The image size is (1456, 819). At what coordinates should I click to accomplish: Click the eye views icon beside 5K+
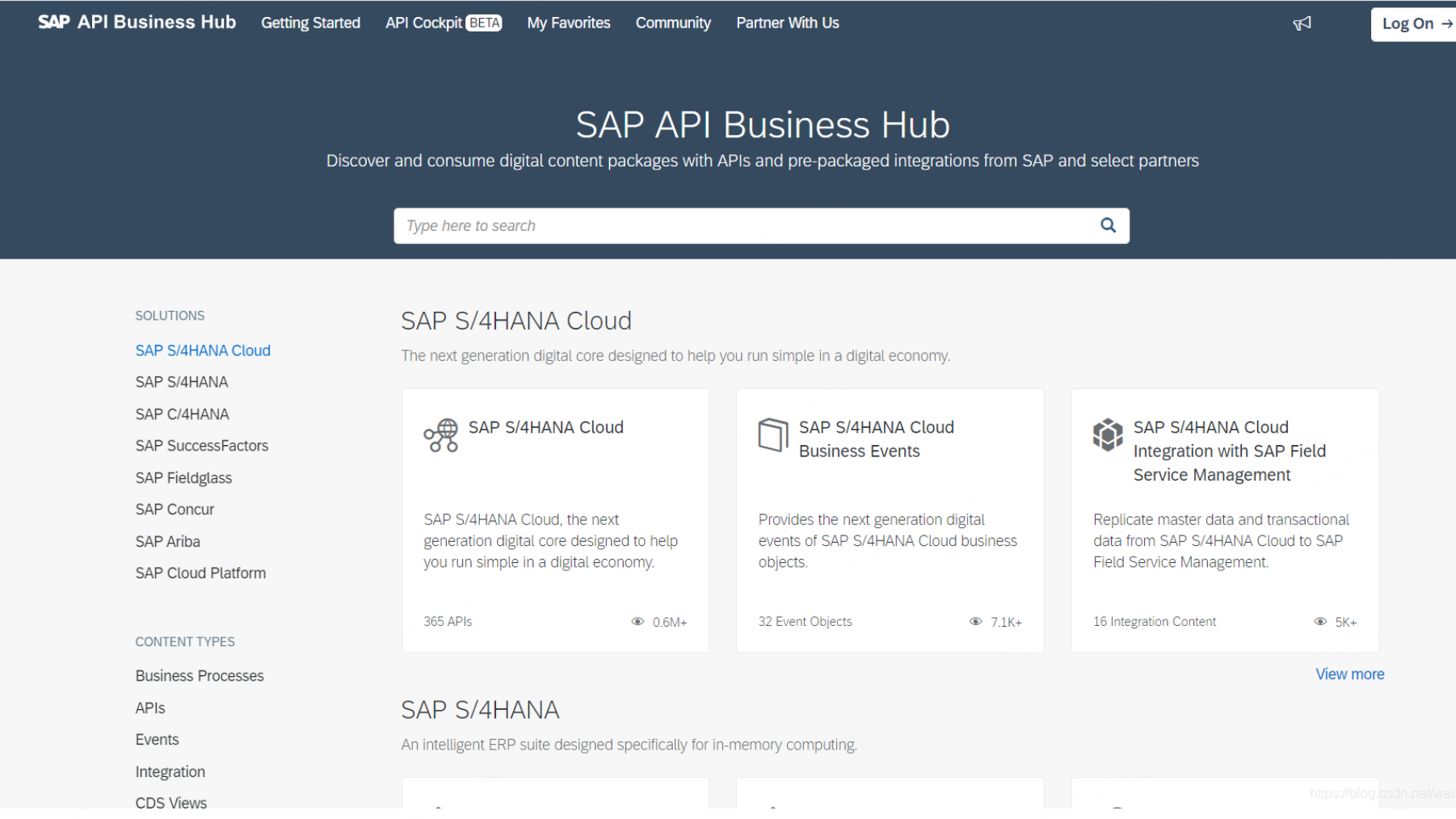point(1320,622)
